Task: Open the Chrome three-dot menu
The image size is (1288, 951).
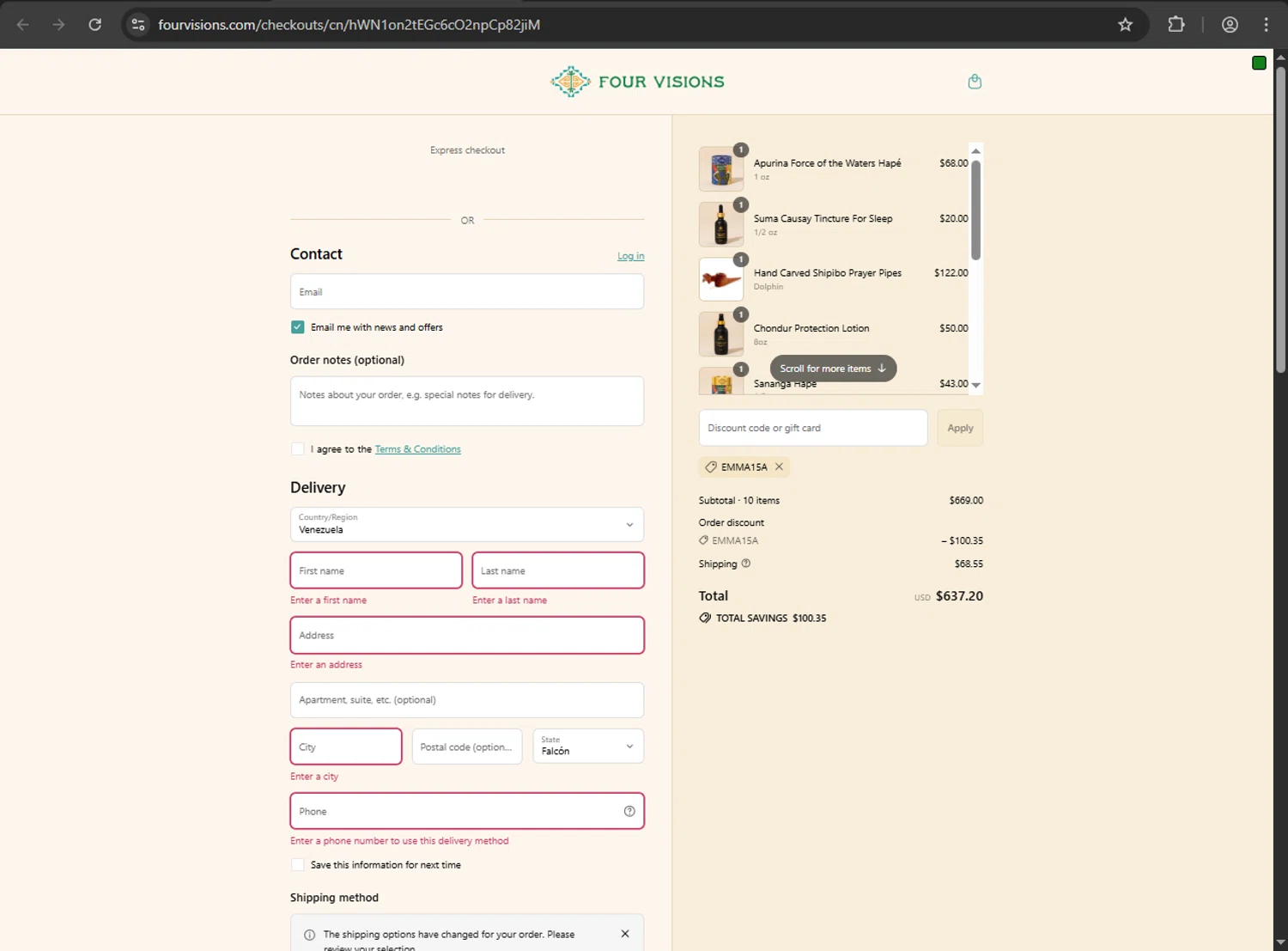Action: point(1267,25)
